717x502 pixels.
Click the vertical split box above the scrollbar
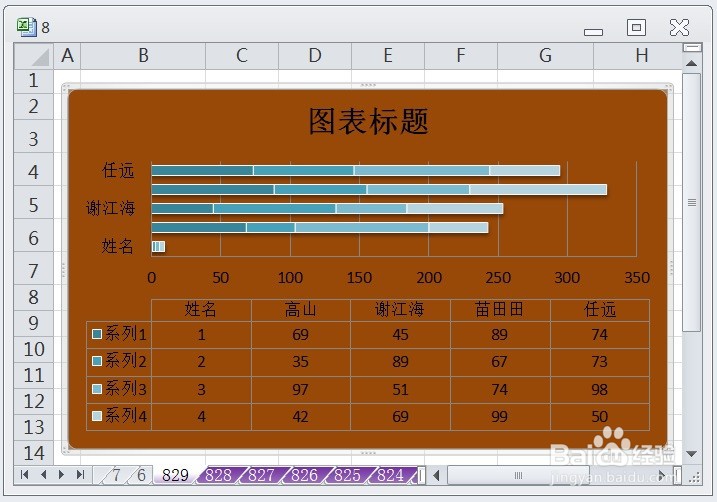(692, 48)
